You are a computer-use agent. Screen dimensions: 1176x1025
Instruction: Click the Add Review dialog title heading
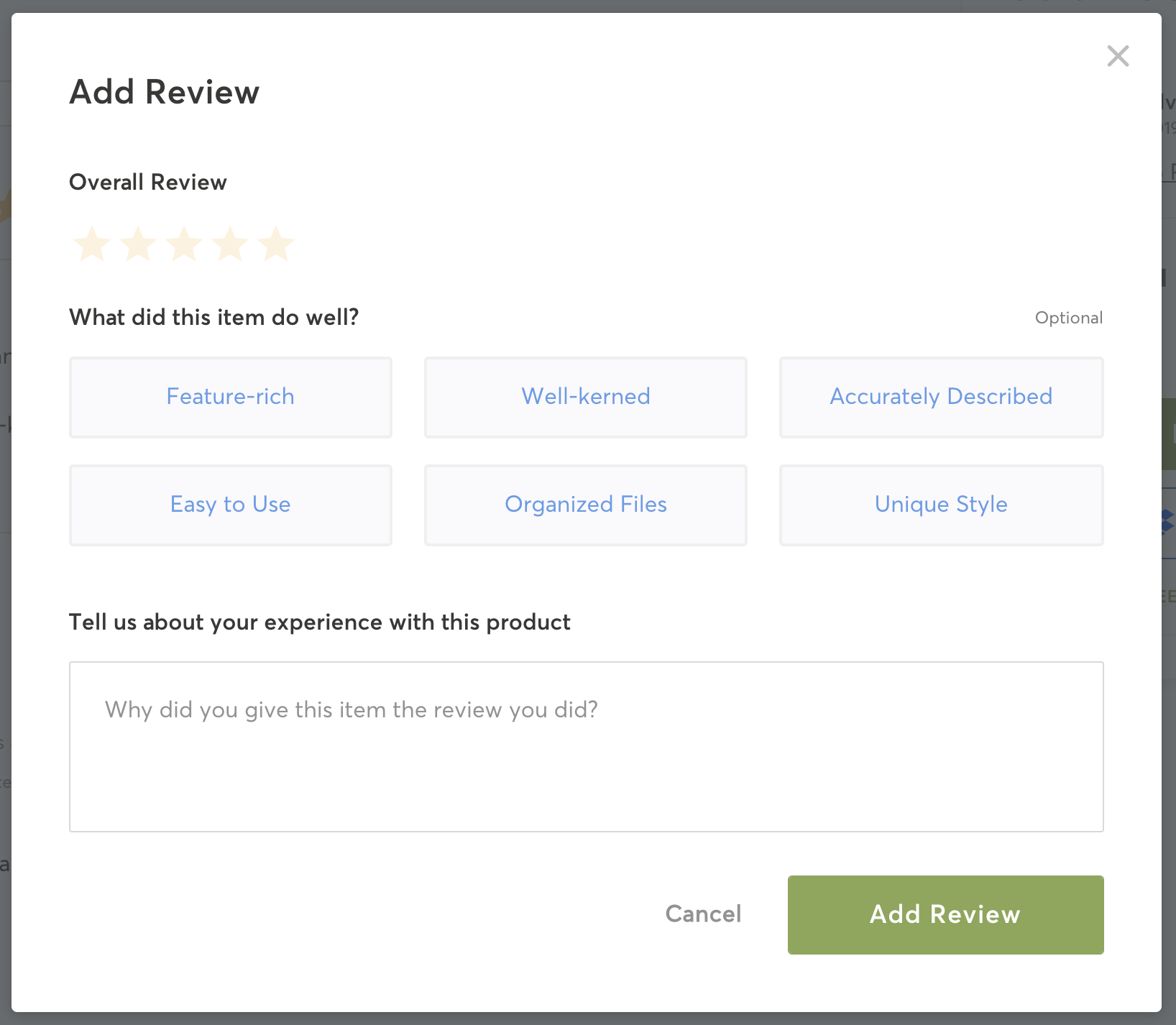pyautogui.click(x=165, y=92)
